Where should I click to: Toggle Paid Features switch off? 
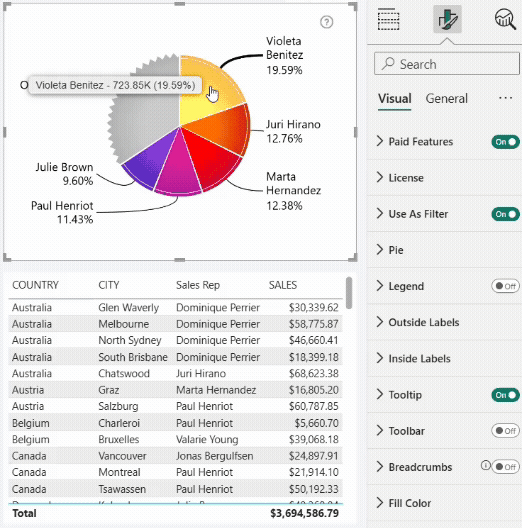[505, 142]
